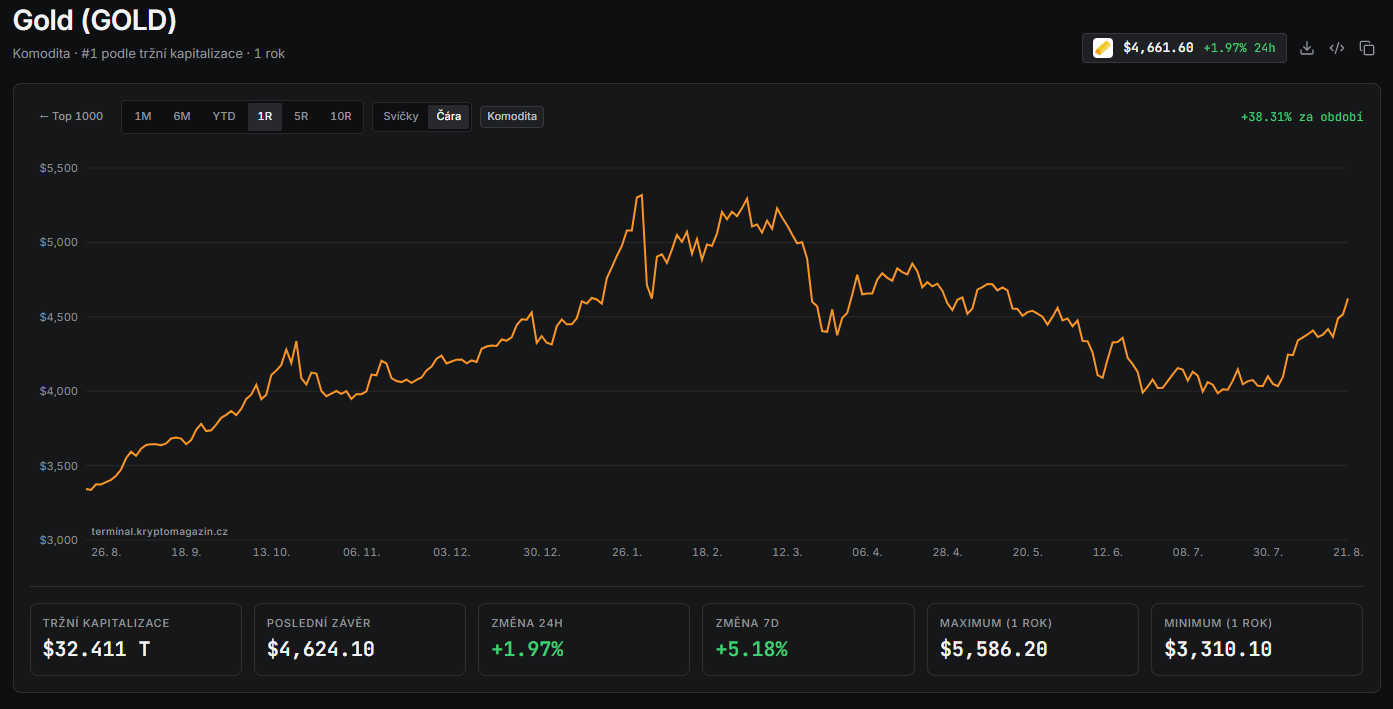The width and height of the screenshot is (1393, 709).
Task: Click the 06. 11. date axis label
Action: tap(361, 552)
